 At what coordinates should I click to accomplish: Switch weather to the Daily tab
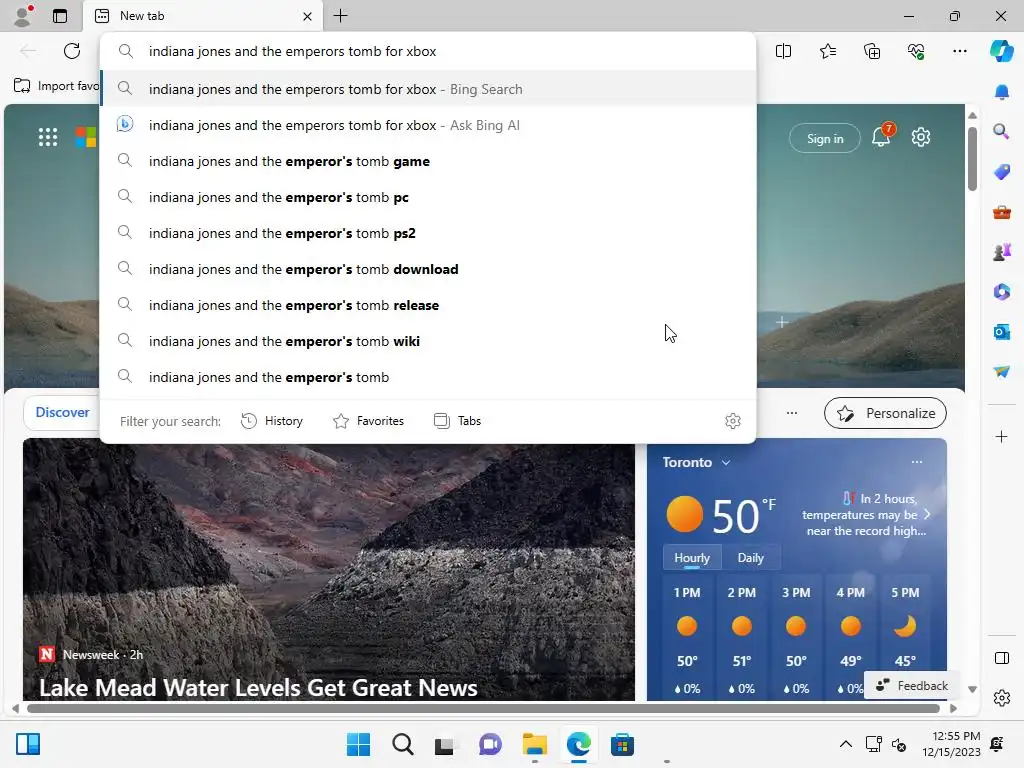click(750, 558)
